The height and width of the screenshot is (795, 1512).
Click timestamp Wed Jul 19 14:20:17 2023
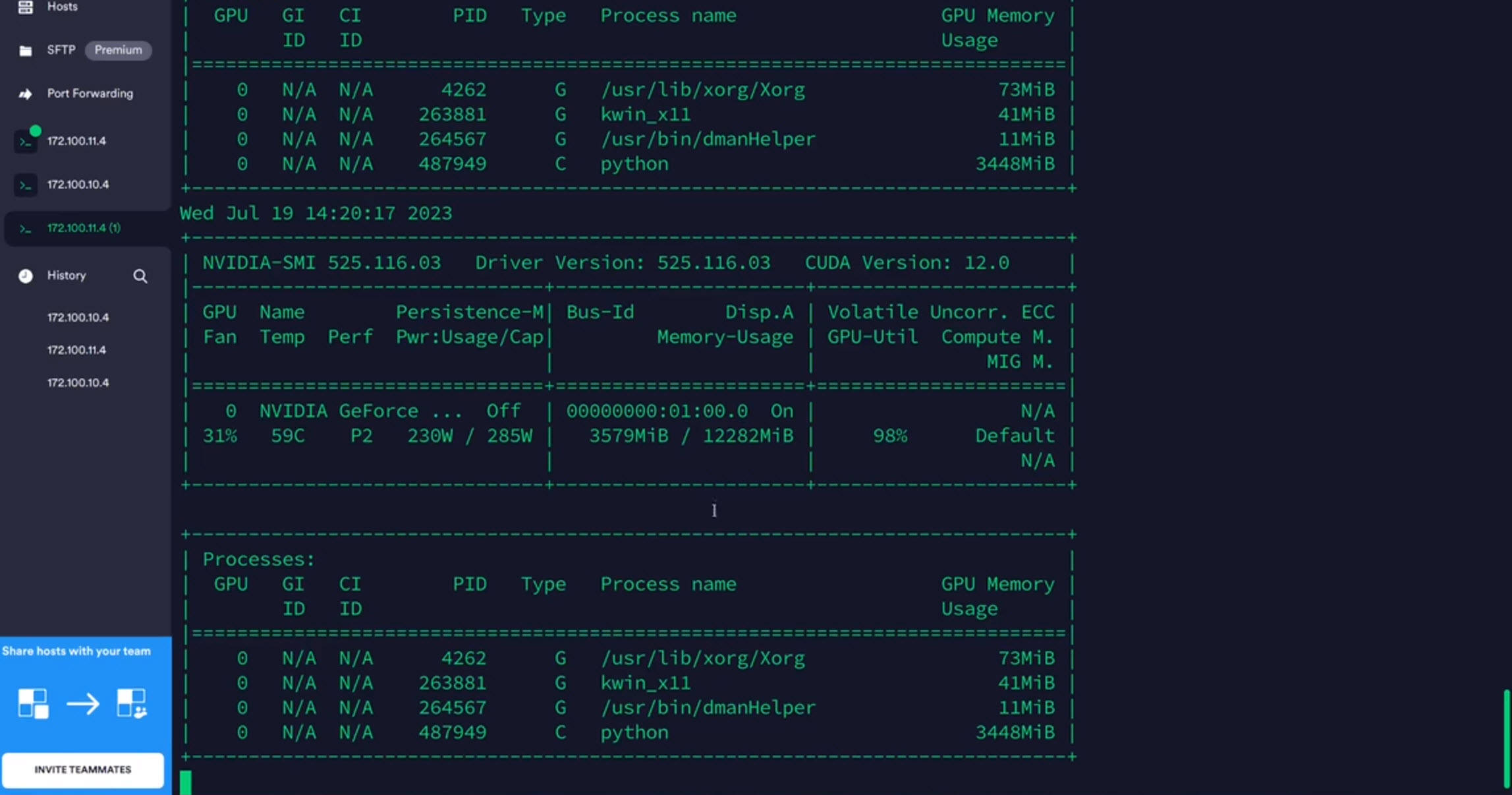click(316, 214)
